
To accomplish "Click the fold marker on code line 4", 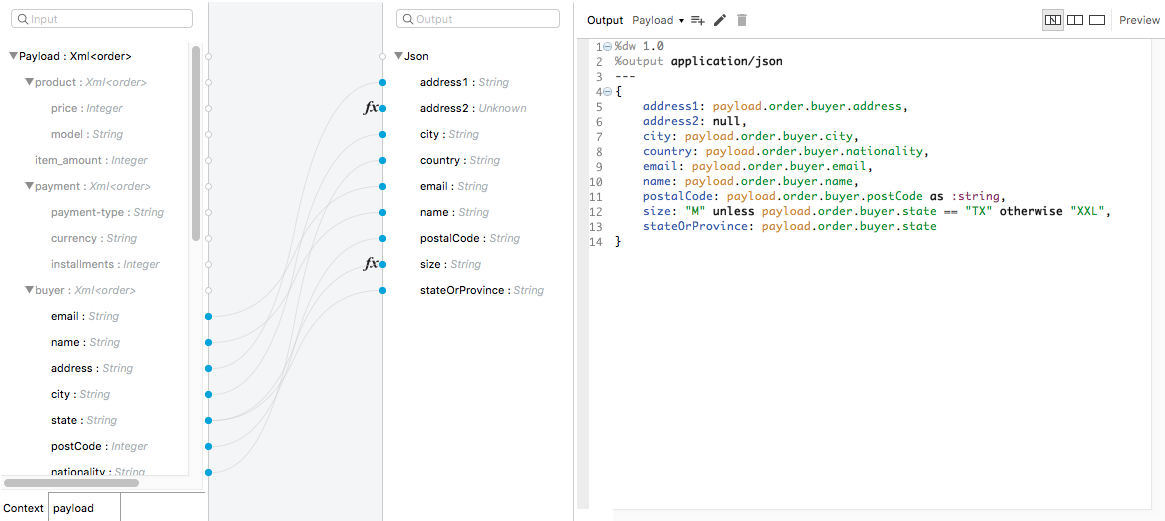I will (x=608, y=92).
